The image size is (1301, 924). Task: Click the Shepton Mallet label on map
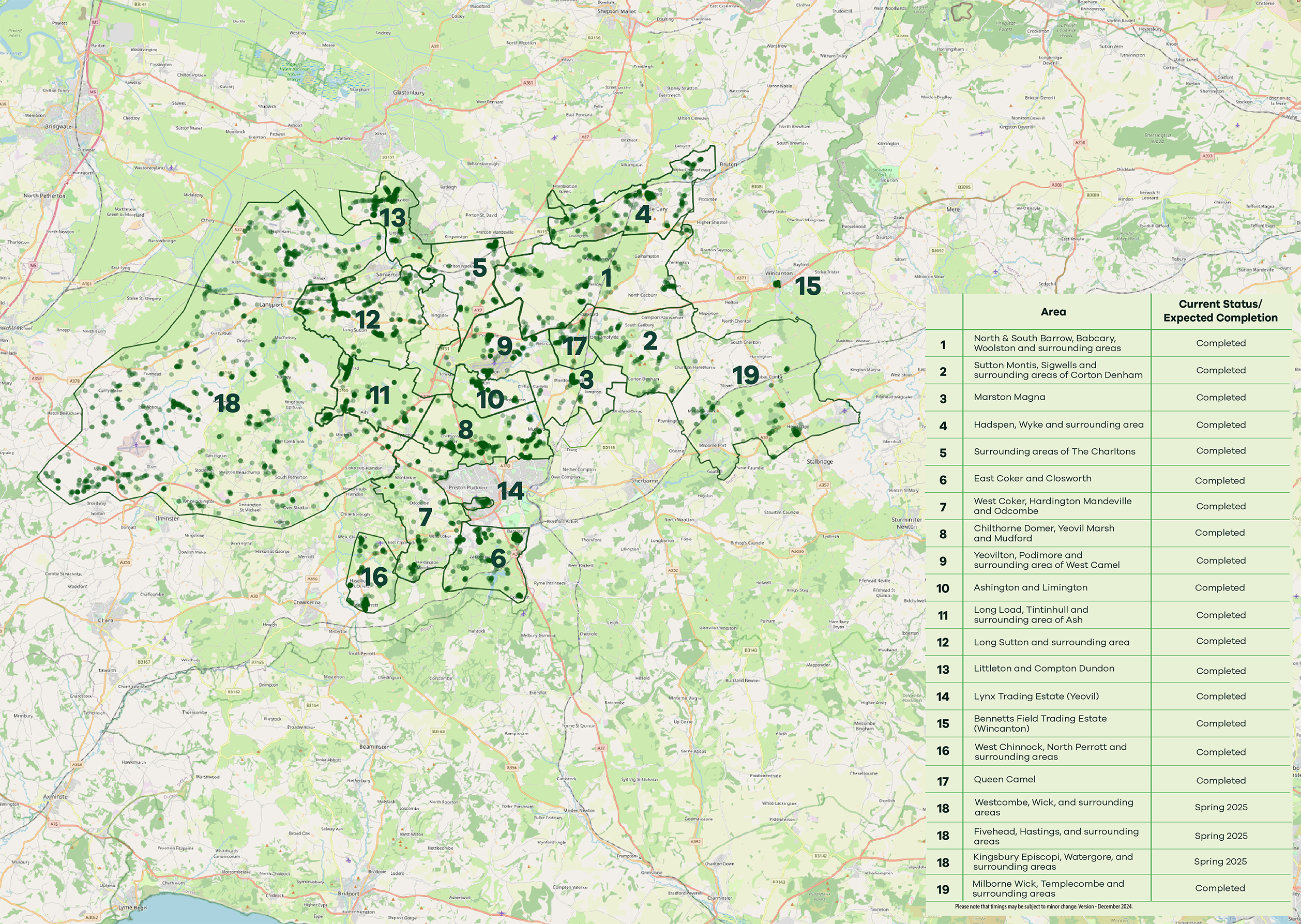[617, 11]
